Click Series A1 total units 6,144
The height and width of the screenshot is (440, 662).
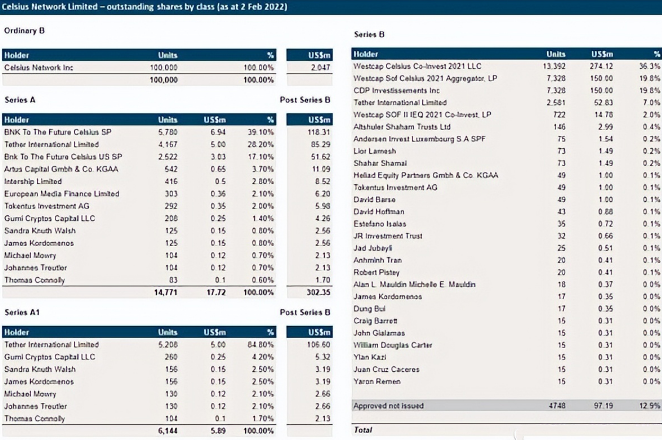click(x=168, y=431)
